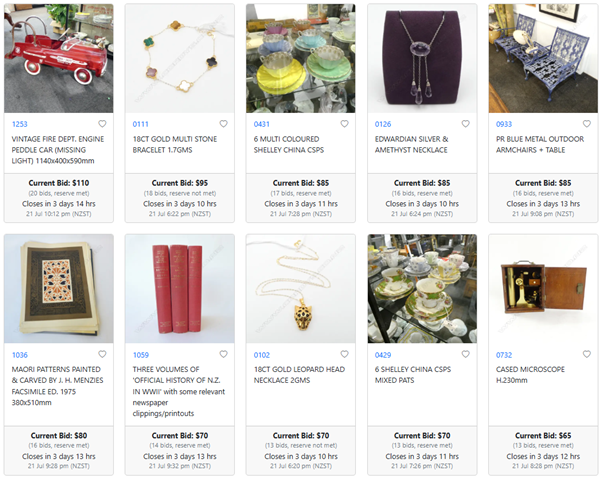The width and height of the screenshot is (602, 479).
Task: Favorite the Official History of N.Z. volumes
Action: point(223,354)
